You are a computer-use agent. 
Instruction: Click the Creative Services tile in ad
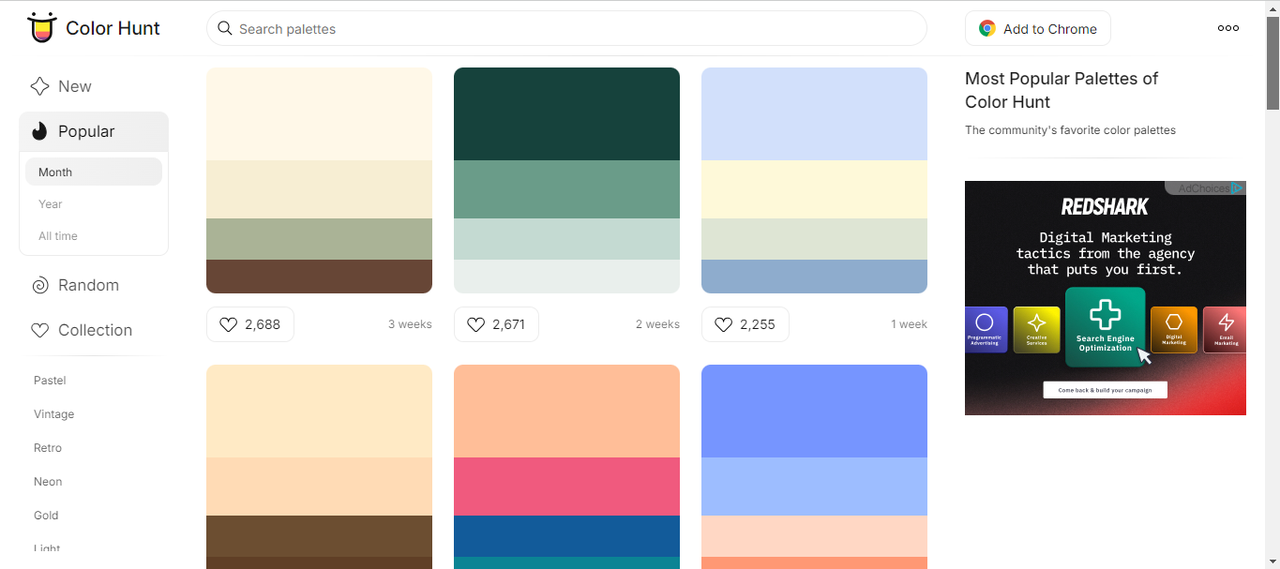click(x=1037, y=330)
